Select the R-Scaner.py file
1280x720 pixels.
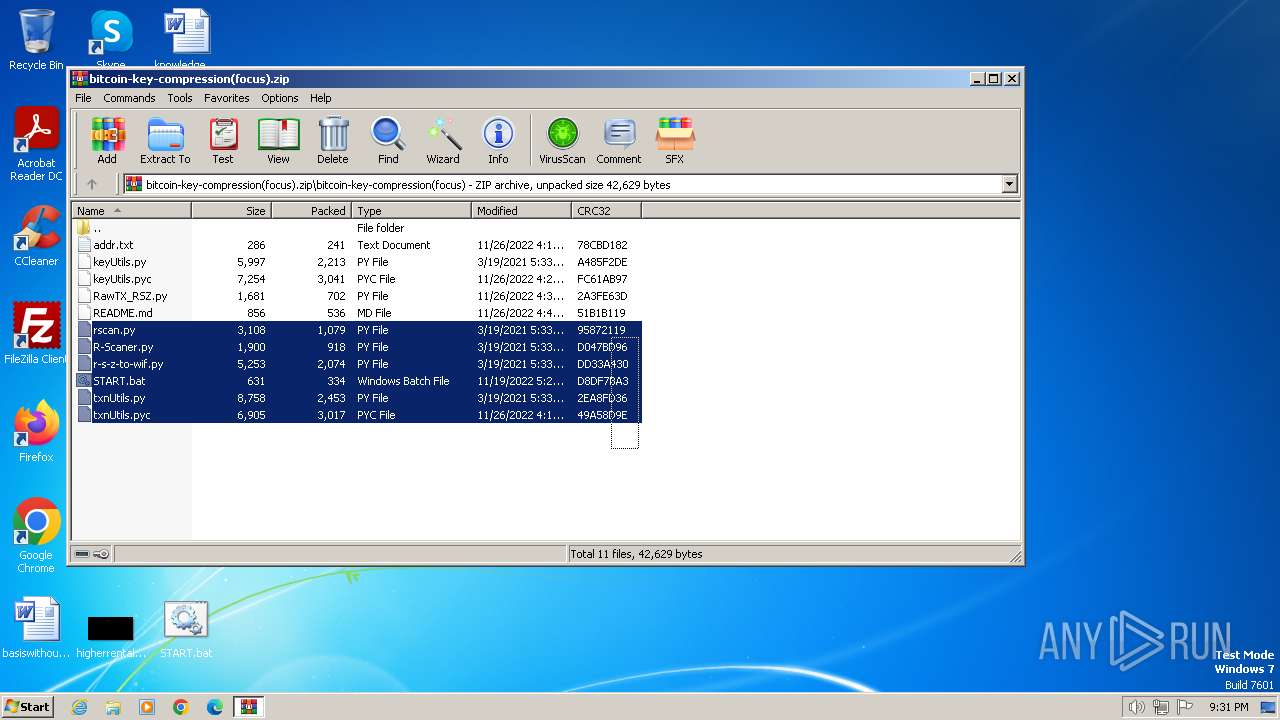click(x=358, y=347)
